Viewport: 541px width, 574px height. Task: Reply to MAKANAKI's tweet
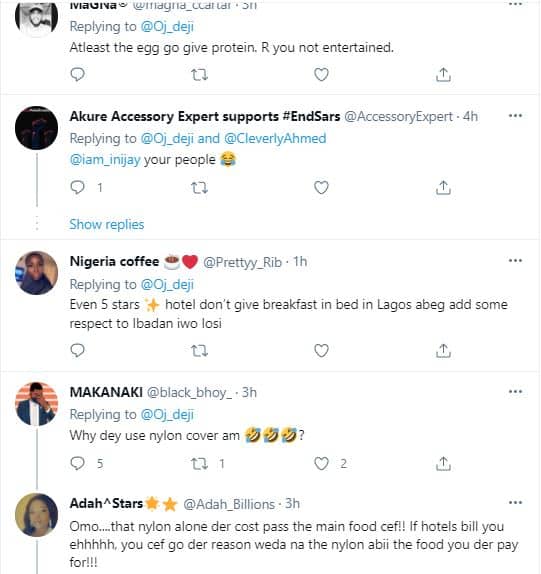tap(77, 463)
